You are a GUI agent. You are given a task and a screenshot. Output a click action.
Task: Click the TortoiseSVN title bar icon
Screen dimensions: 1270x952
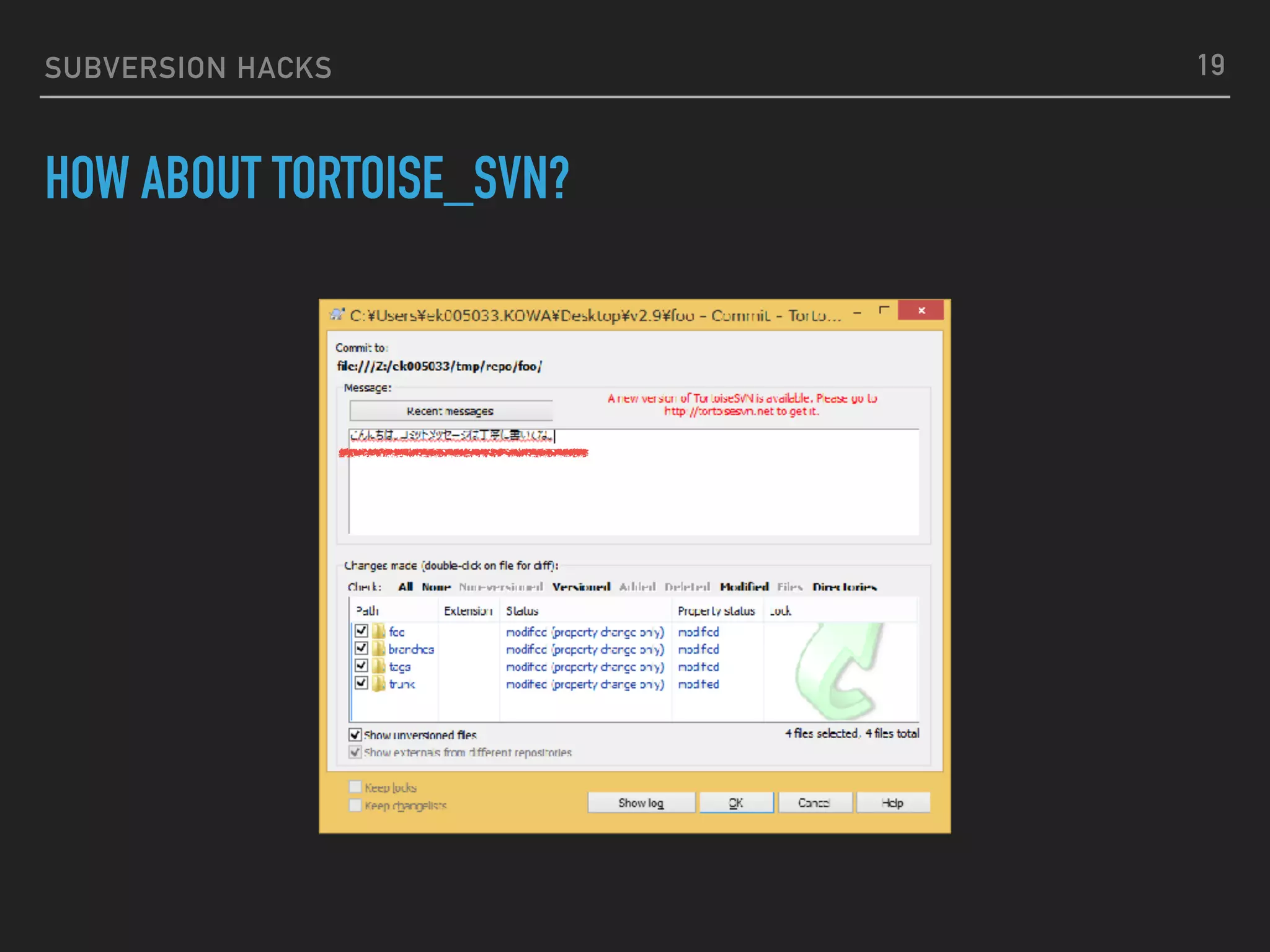pyautogui.click(x=337, y=315)
